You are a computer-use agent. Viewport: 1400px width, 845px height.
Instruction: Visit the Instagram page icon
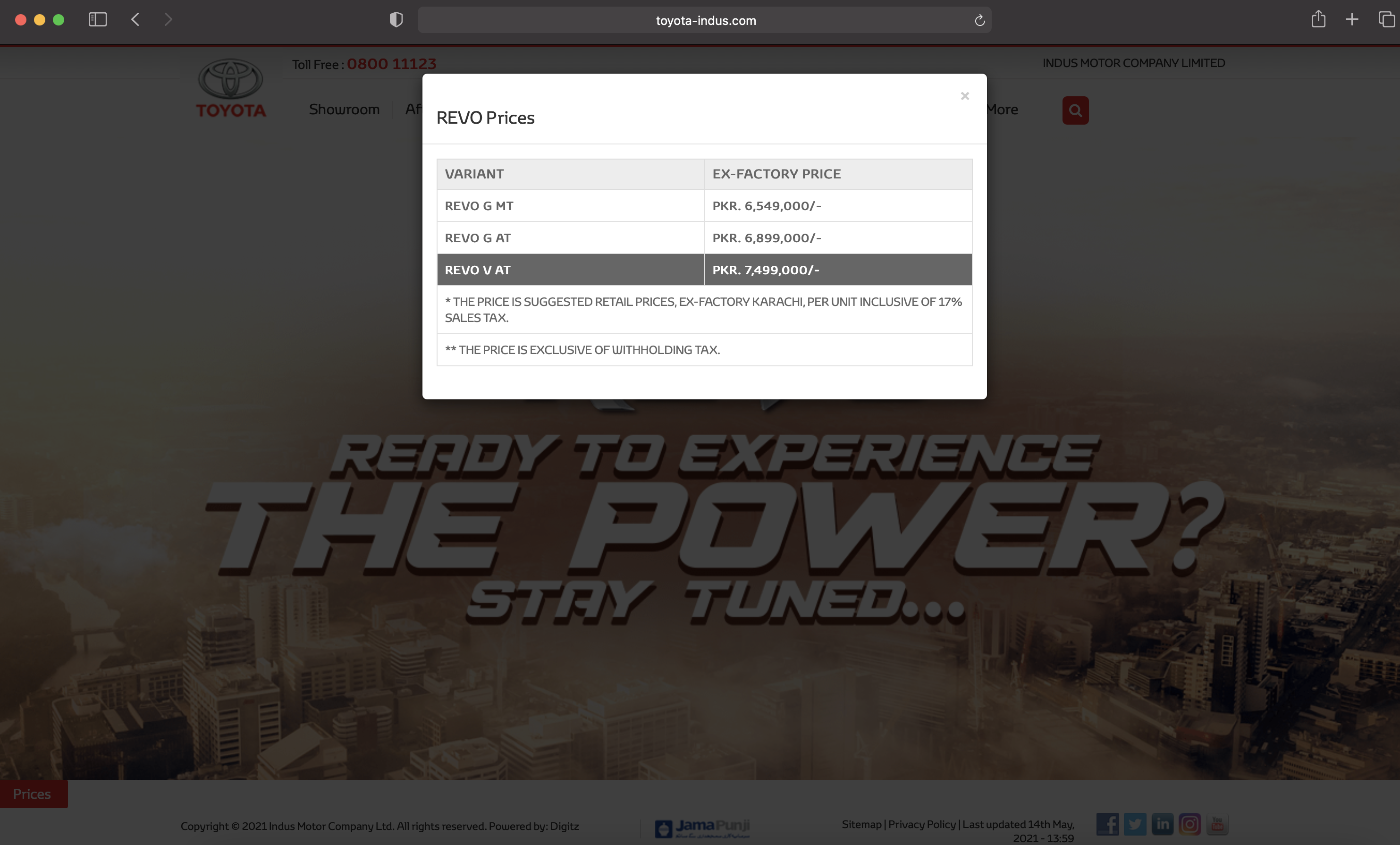pos(1189,824)
